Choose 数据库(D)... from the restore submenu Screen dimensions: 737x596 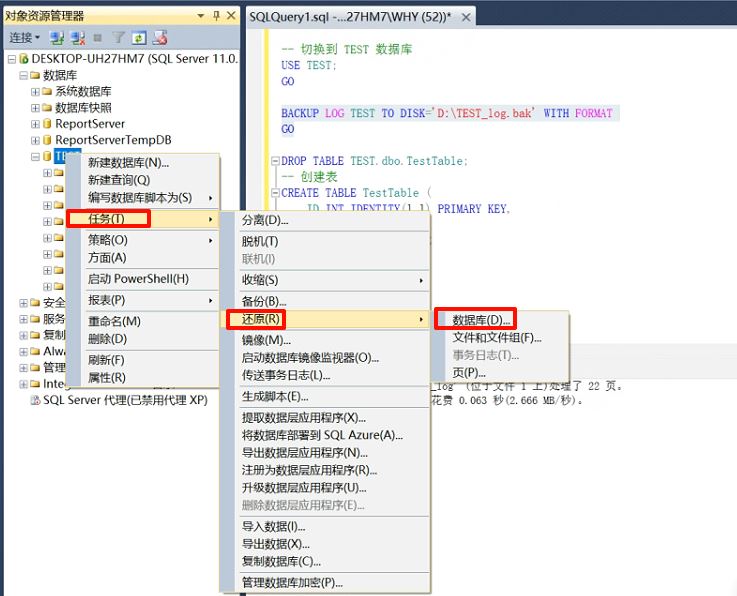482,320
